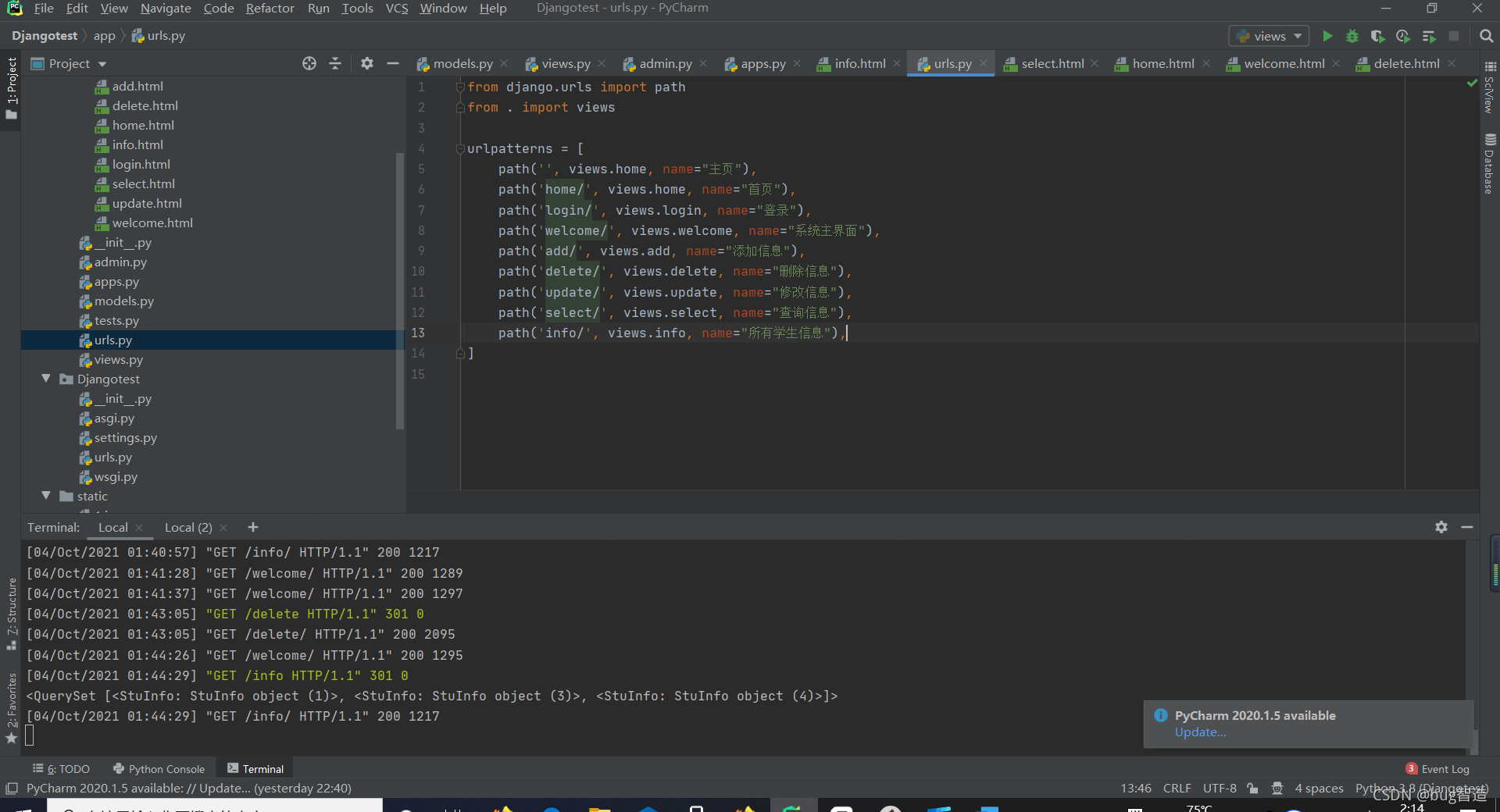The height and width of the screenshot is (812, 1500).
Task: Change 4 spaces indentation setting
Action: 1319,789
